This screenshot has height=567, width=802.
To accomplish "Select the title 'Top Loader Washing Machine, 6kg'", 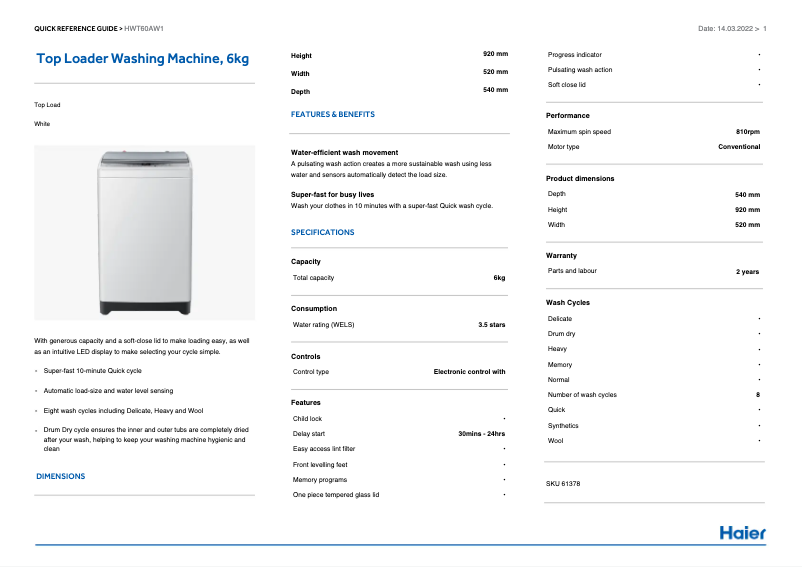I will tap(142, 59).
